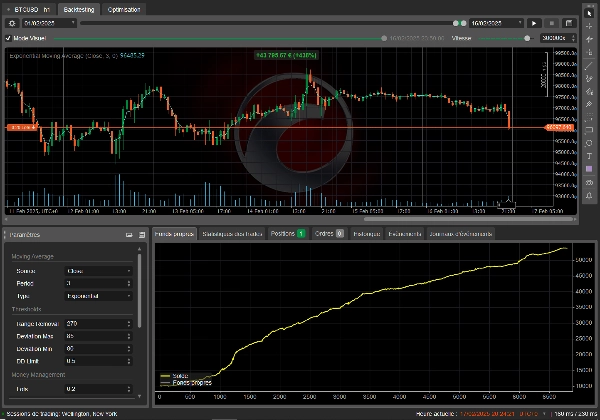The image size is (600, 420).
Task: Open the Ordres tab
Action: coord(329,234)
